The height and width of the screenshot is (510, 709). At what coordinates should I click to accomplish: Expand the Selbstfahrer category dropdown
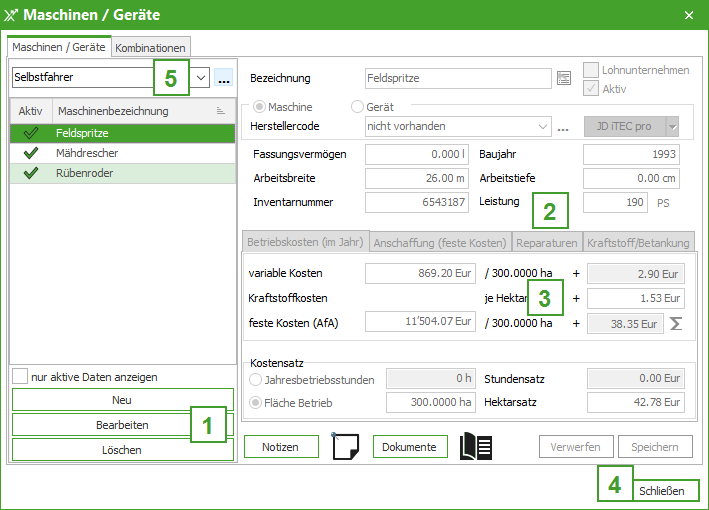[x=201, y=77]
